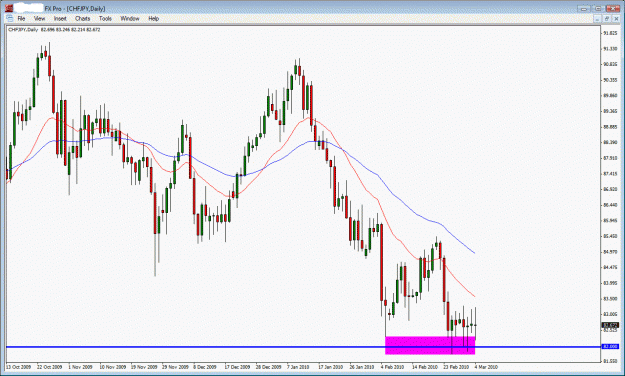Click the 13 Oct 2009 date label

pyautogui.click(x=18, y=367)
